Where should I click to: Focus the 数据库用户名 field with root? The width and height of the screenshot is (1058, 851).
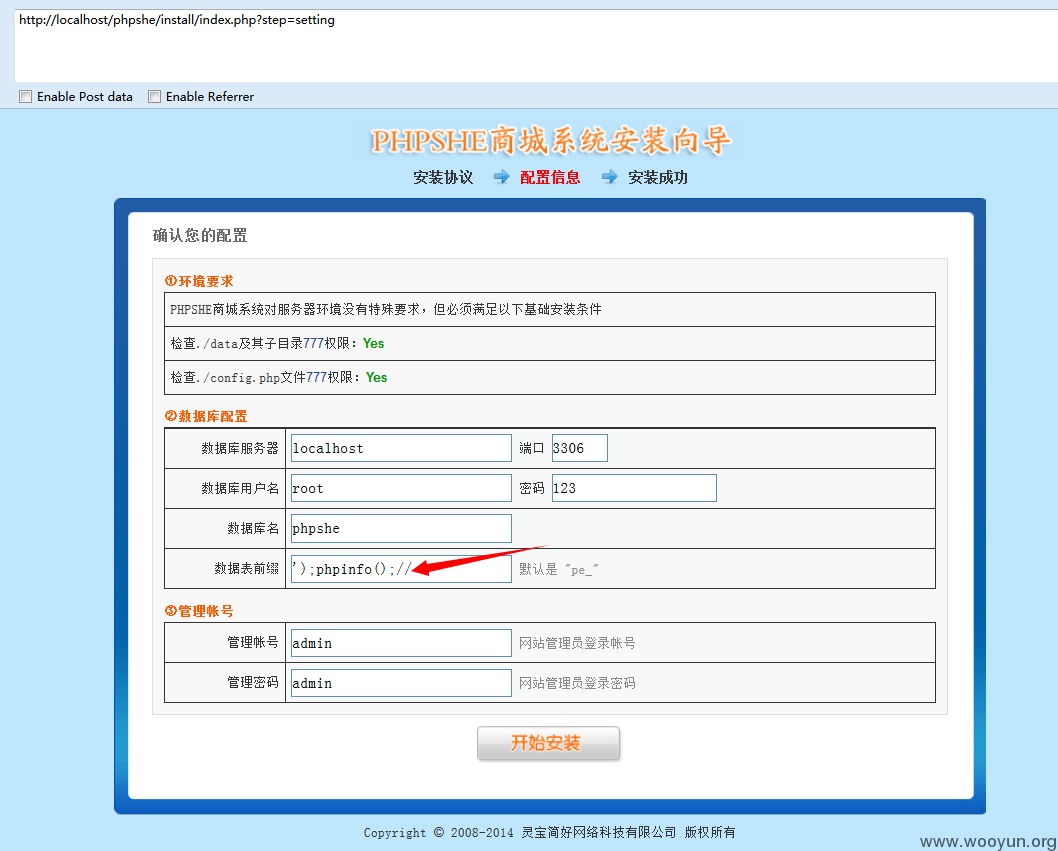(x=400, y=488)
